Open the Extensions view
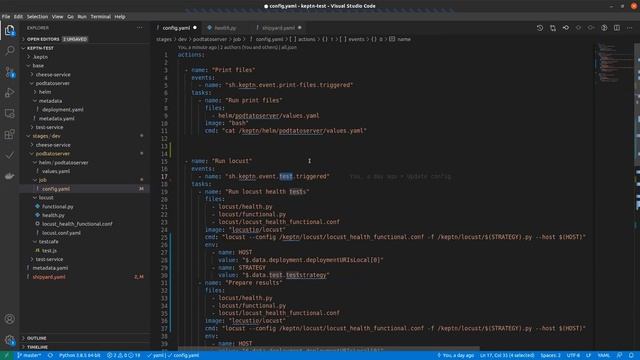The height and width of the screenshot is (360, 640). 9,134
